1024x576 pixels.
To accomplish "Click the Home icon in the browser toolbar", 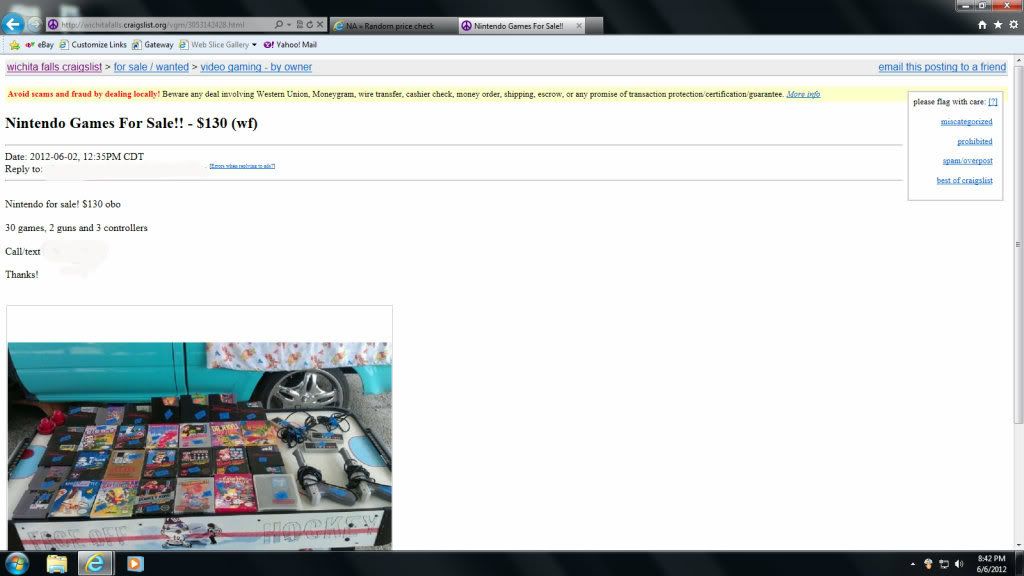I will 982,24.
